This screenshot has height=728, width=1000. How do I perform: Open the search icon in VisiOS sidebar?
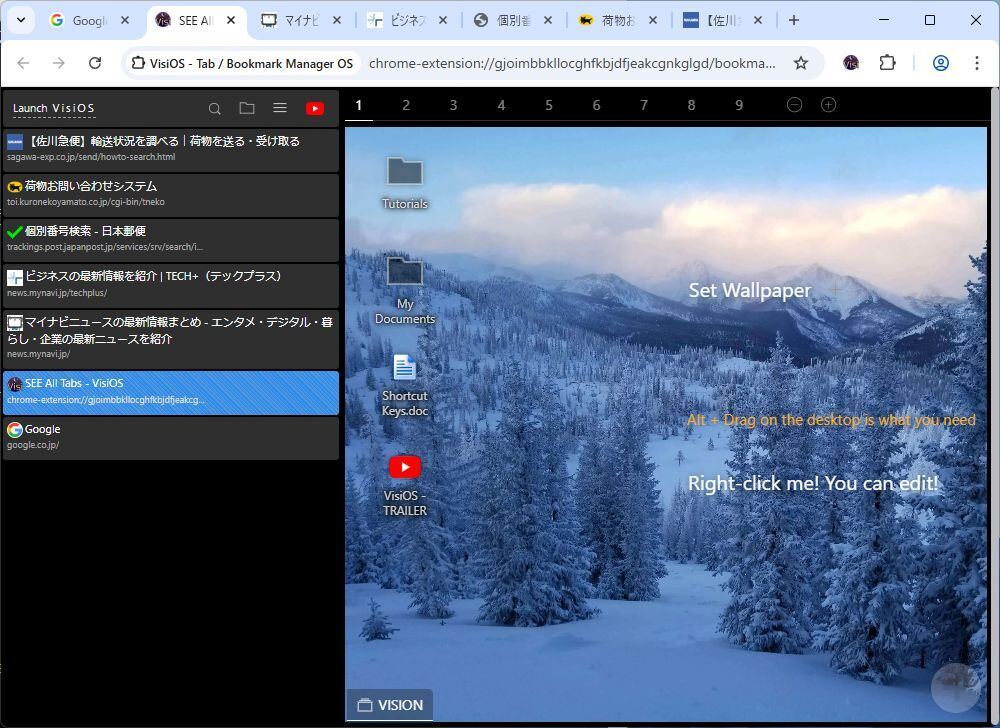click(x=215, y=108)
